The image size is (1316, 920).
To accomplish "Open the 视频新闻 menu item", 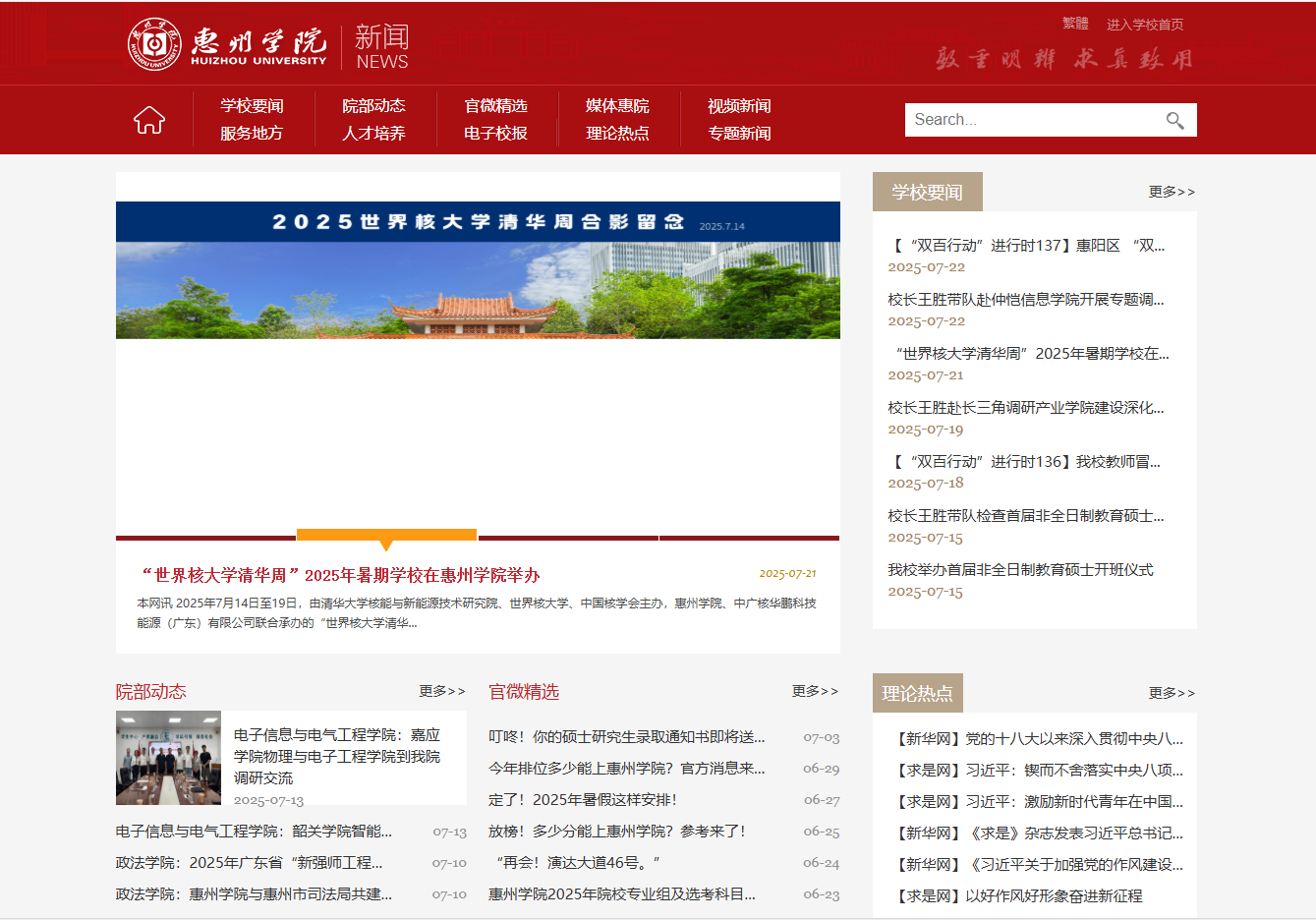I will click(x=739, y=106).
